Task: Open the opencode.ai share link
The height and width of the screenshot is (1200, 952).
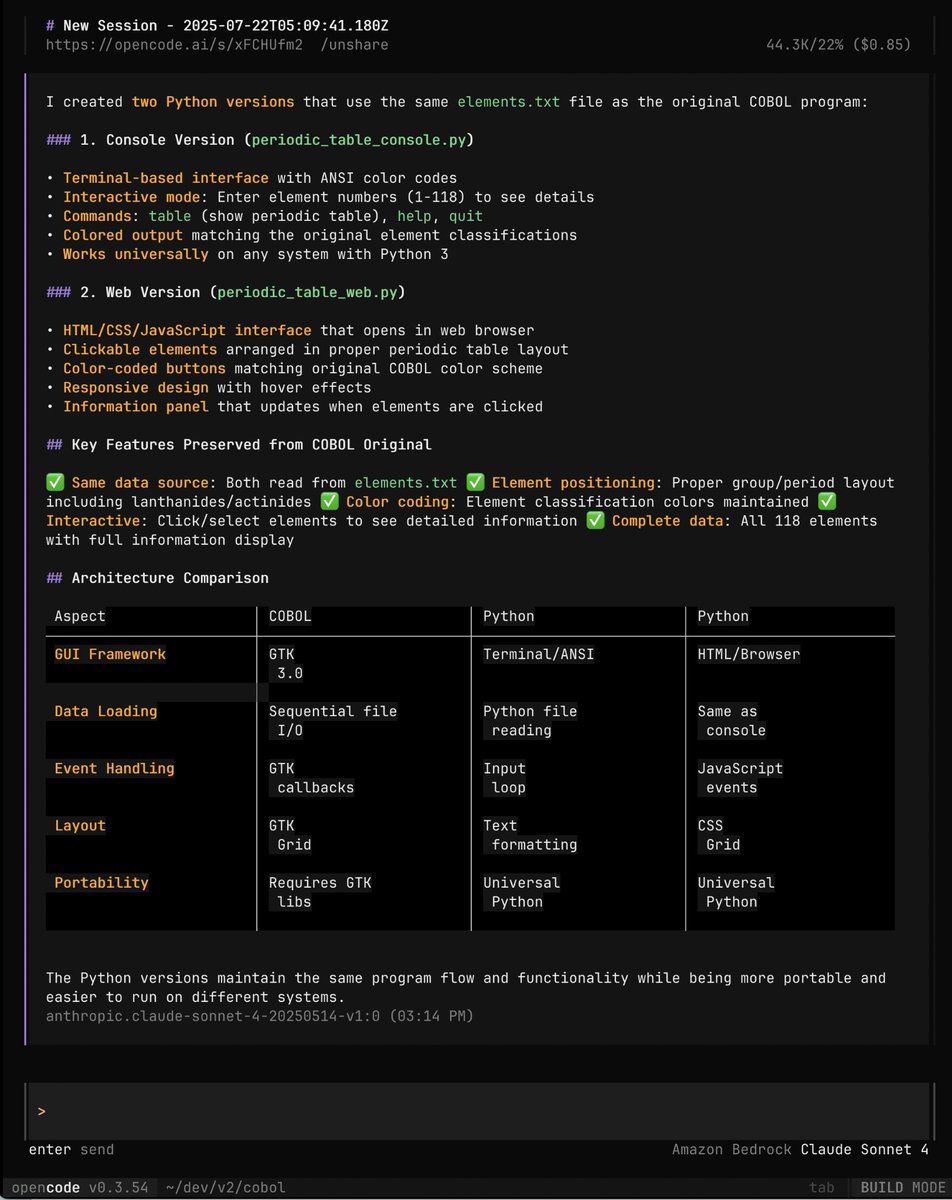Action: (x=176, y=45)
